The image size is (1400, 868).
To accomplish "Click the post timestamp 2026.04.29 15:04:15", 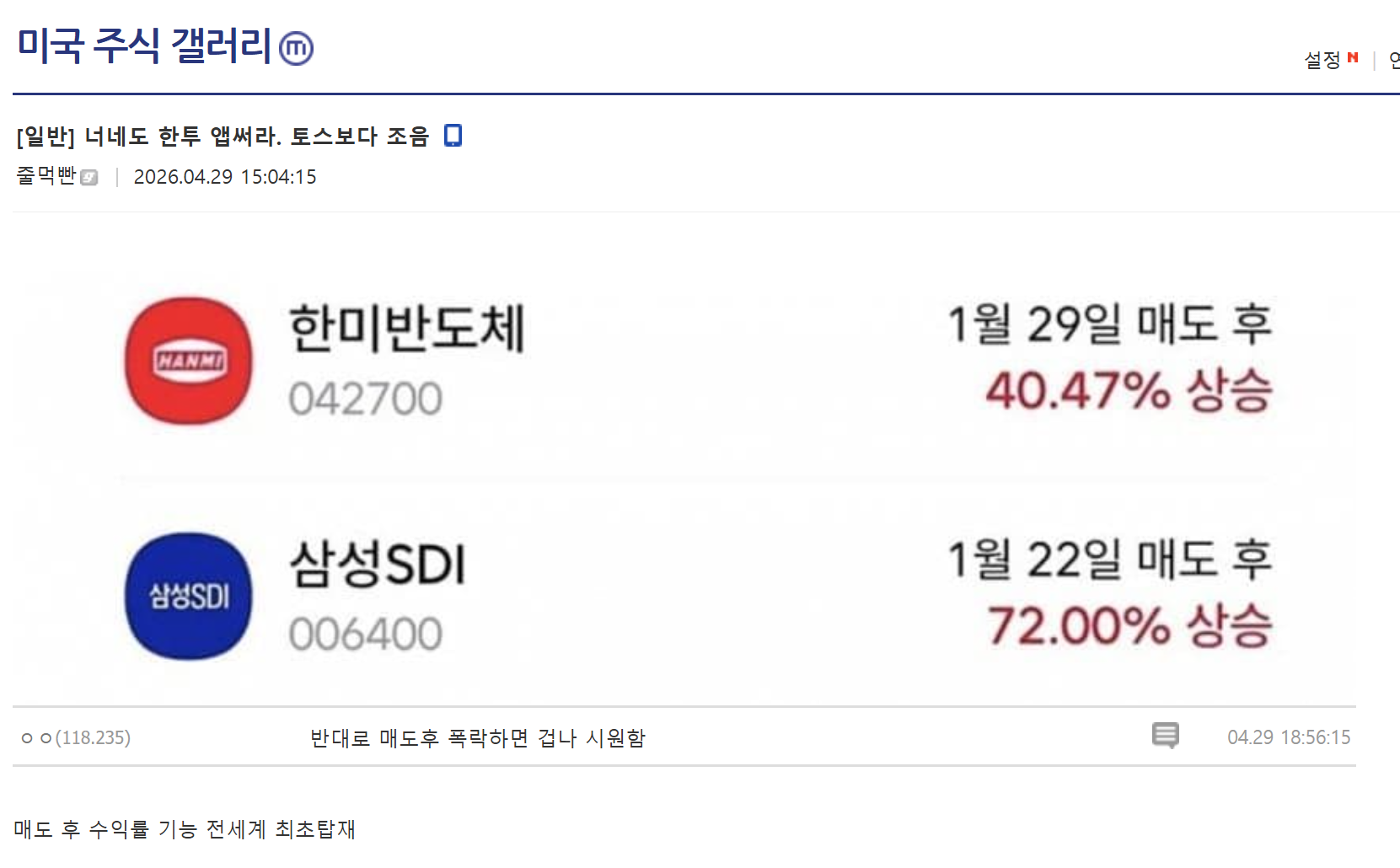I will pyautogui.click(x=225, y=177).
